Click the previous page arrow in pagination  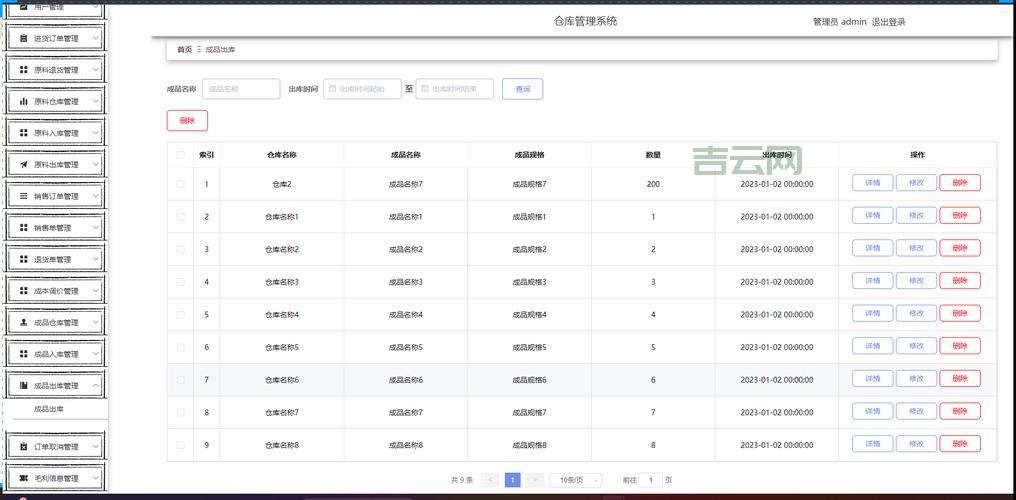[x=491, y=480]
